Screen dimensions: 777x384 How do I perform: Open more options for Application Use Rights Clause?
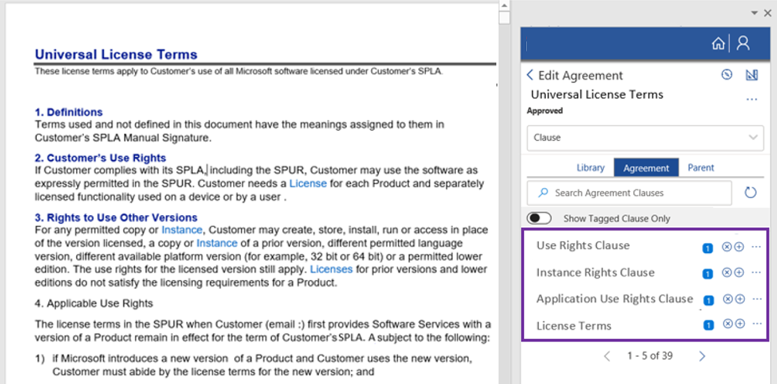click(757, 299)
